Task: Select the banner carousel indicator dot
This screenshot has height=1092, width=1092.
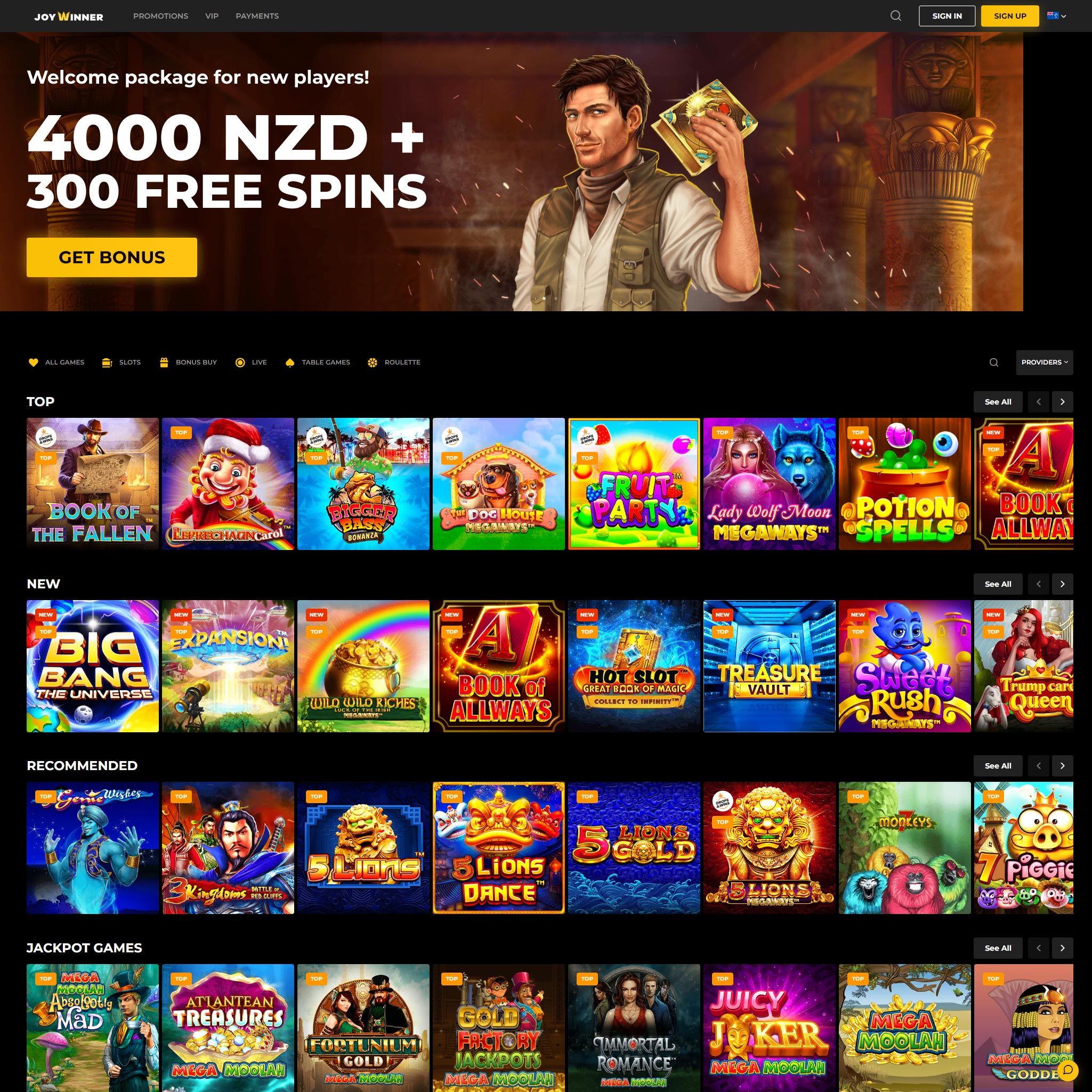Action: [544, 298]
